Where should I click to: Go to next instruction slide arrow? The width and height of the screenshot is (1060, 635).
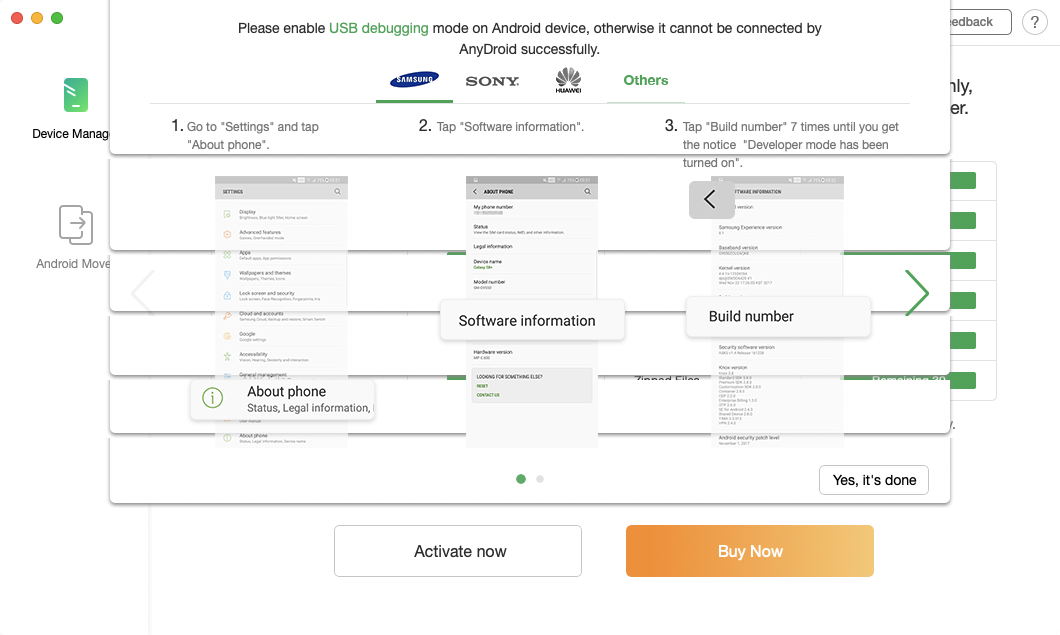click(916, 293)
